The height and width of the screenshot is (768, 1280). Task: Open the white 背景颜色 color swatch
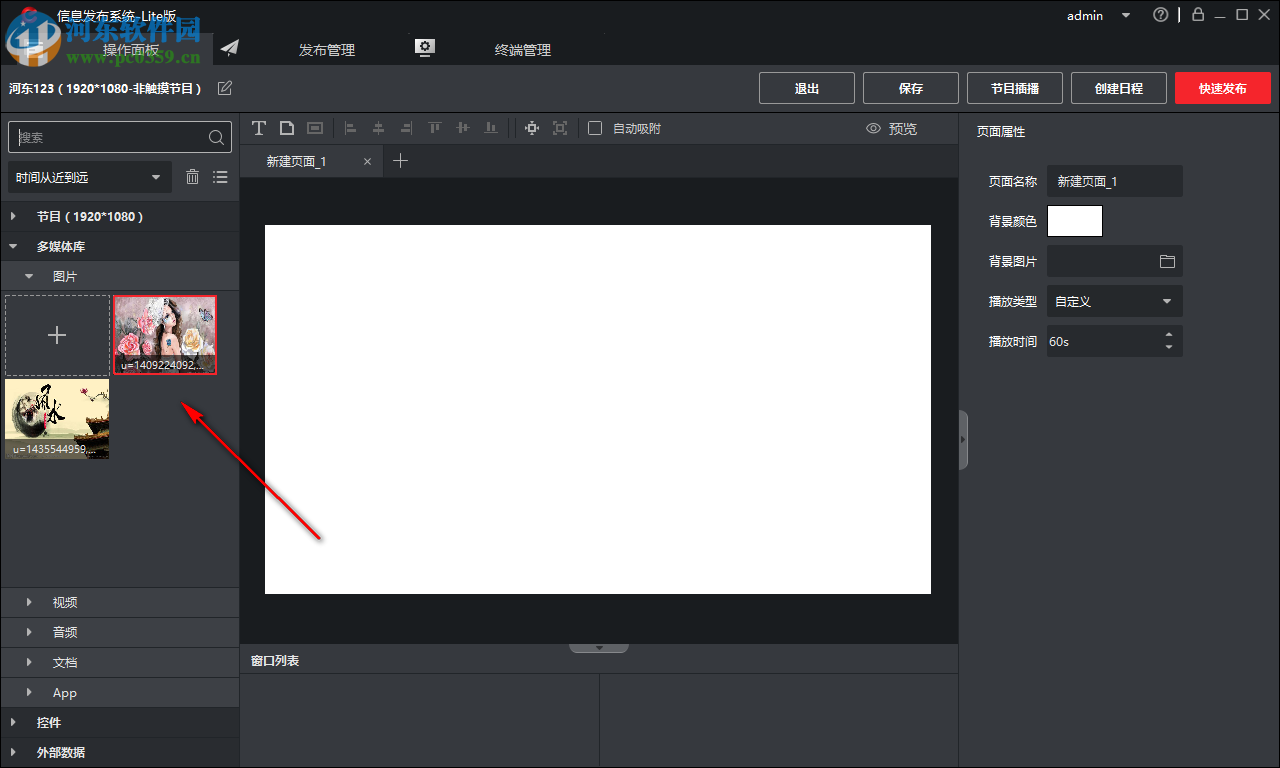coord(1074,221)
